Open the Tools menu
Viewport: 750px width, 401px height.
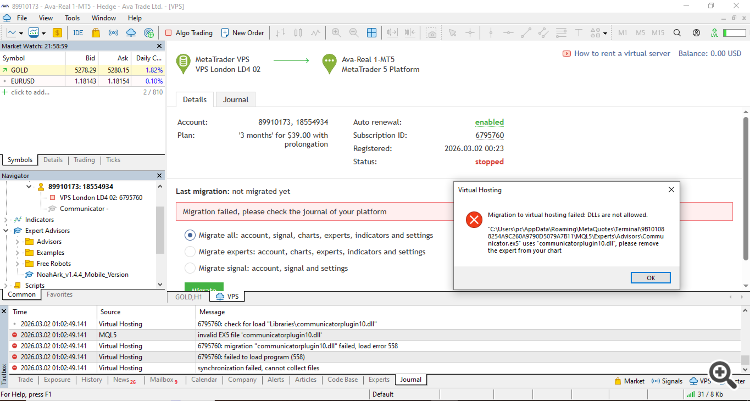(x=72, y=18)
